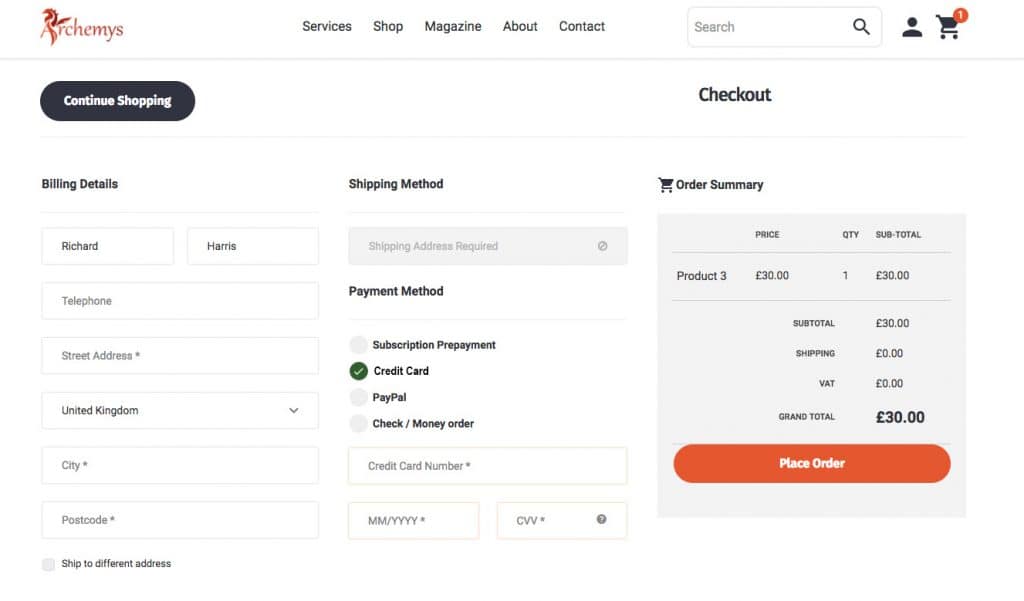Click the Order Summary cart icon
This screenshot has height=601, width=1024.
pos(665,185)
